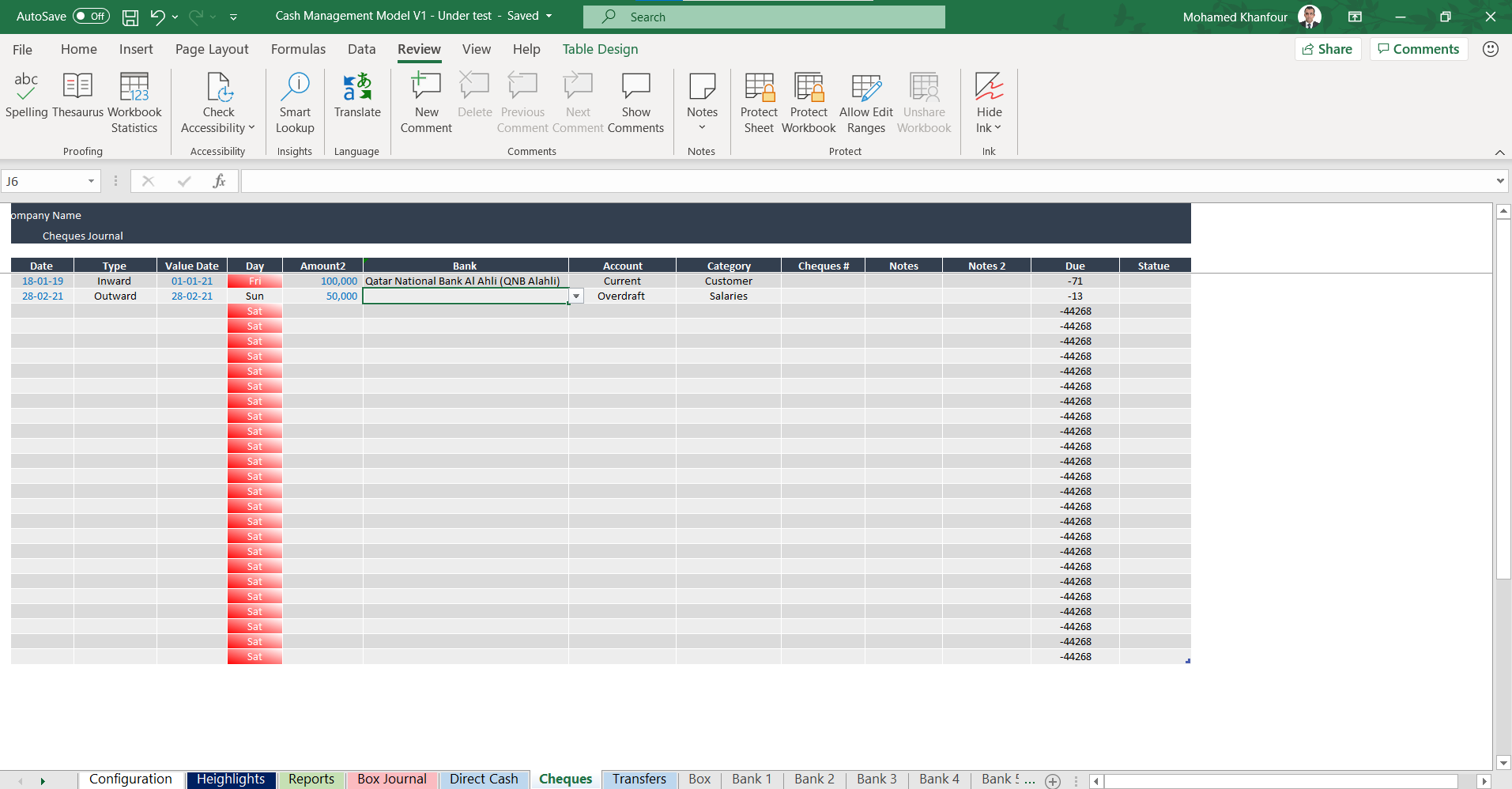1512x789 pixels.
Task: Click the horizontal scrollbar right arrow
Action: pos(1484,781)
